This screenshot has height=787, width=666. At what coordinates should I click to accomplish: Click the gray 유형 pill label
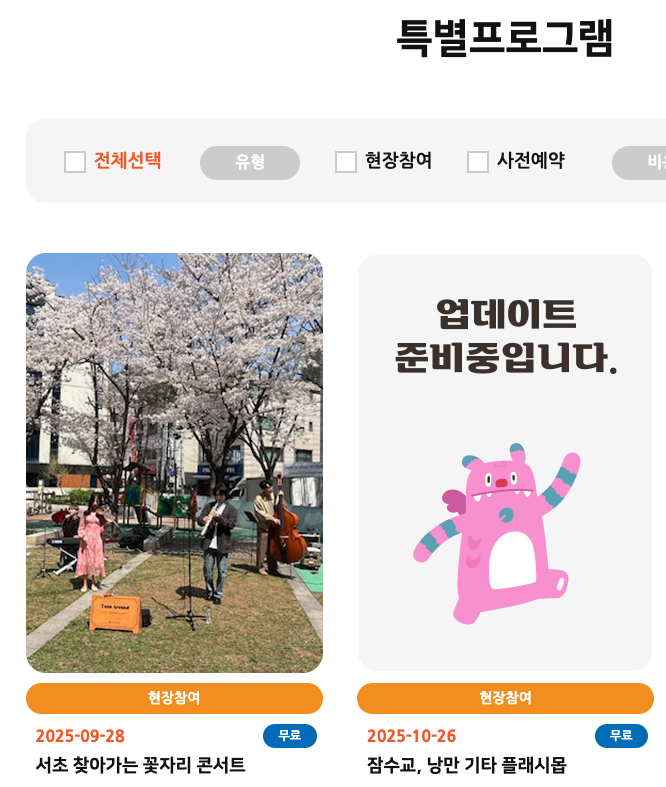tap(250, 163)
